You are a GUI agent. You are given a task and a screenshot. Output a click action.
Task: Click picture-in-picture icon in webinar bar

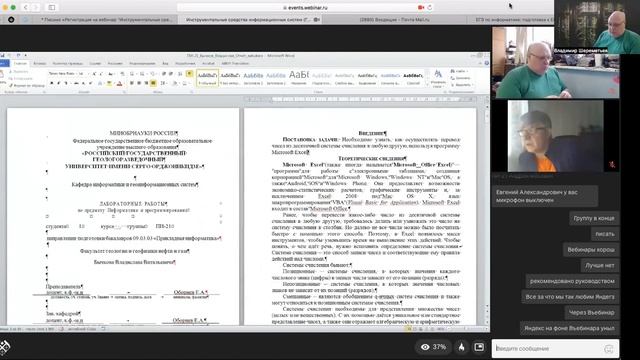(479, 347)
